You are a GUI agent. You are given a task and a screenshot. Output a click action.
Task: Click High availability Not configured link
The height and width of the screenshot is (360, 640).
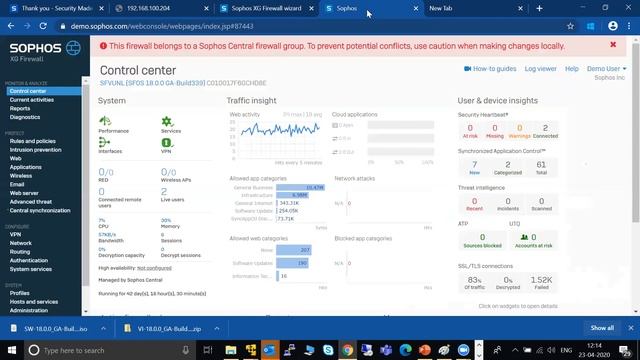click(154, 268)
